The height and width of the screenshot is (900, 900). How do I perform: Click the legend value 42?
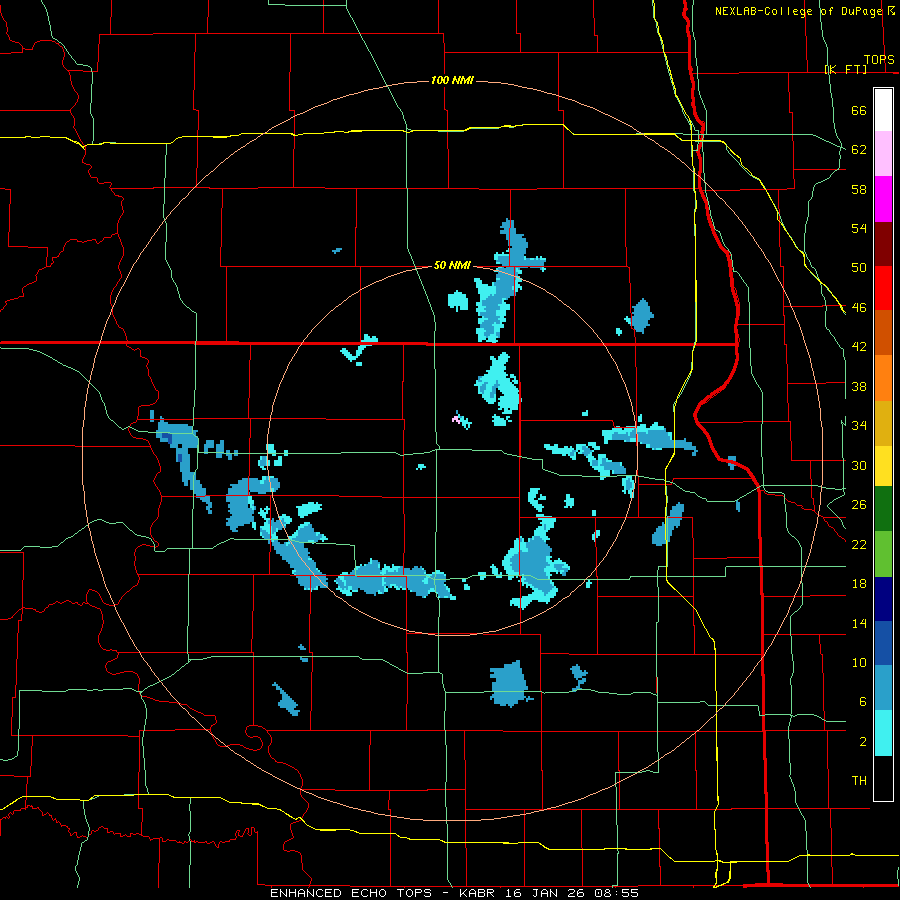point(859,347)
